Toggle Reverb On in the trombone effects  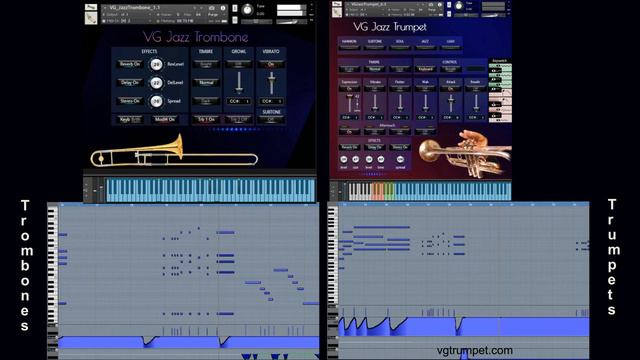coord(130,64)
